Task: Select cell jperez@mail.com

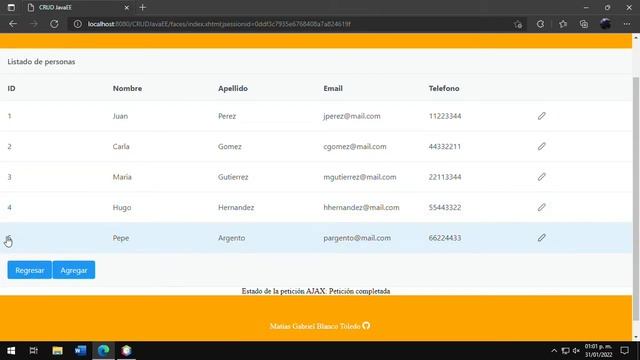Action: [352, 116]
